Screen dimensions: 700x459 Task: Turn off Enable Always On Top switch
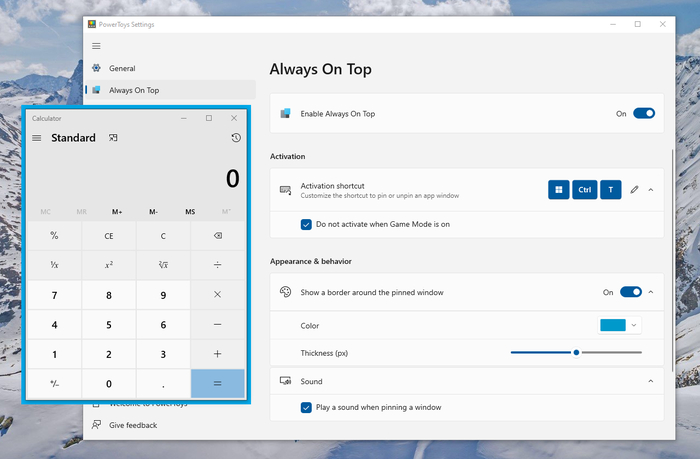[644, 114]
